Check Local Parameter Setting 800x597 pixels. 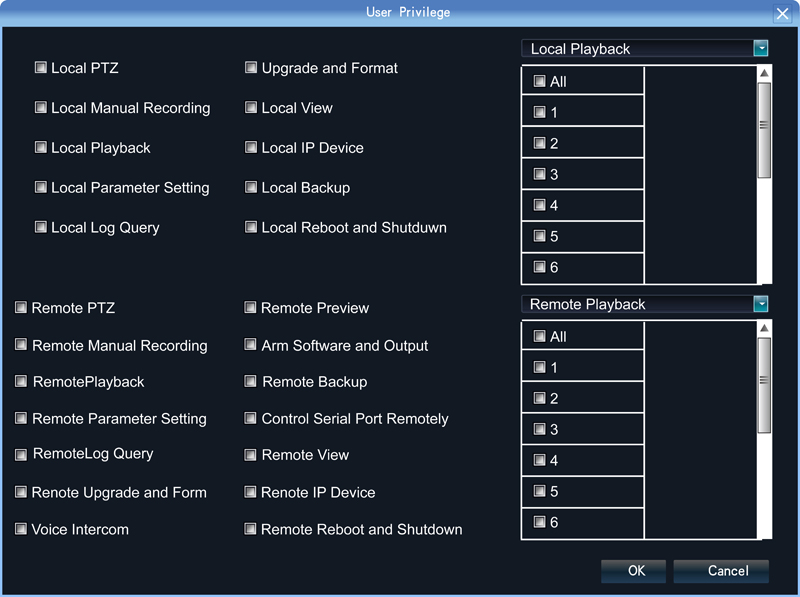point(41,187)
